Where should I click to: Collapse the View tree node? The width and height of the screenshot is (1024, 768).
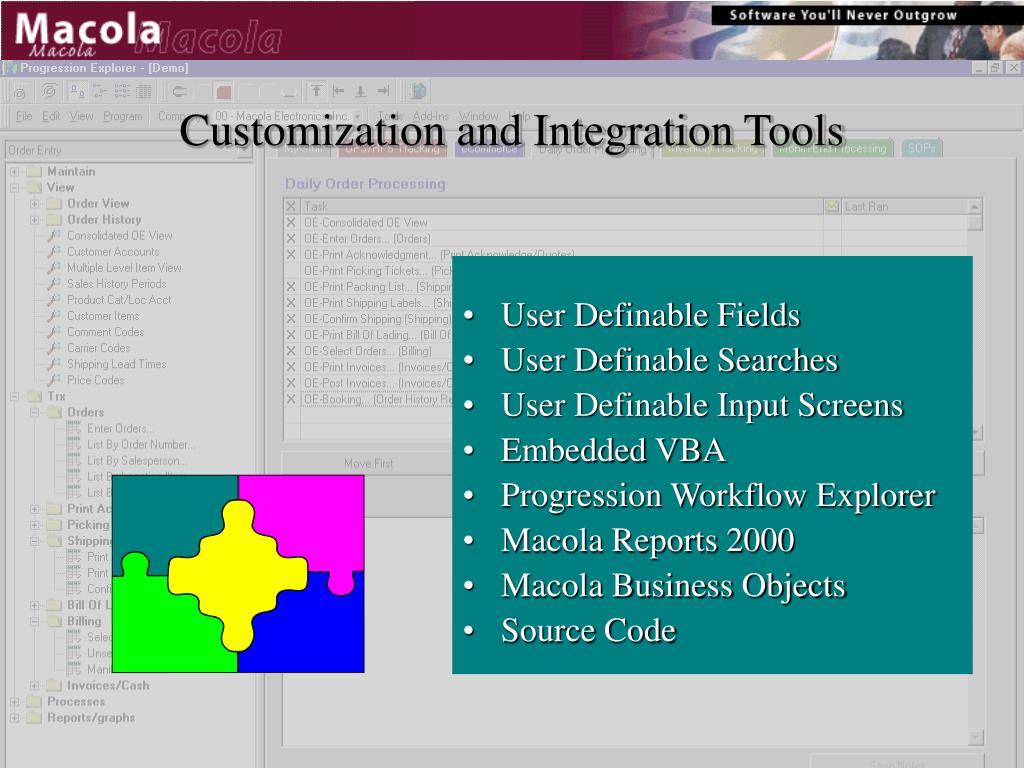pos(14,187)
